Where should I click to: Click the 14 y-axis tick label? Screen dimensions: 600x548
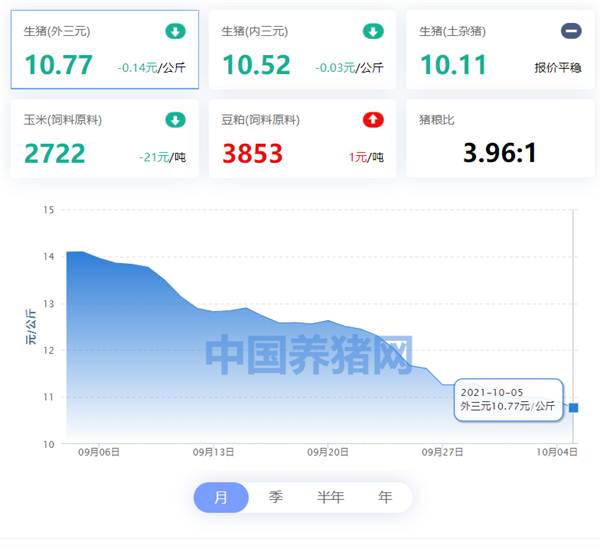(49, 257)
